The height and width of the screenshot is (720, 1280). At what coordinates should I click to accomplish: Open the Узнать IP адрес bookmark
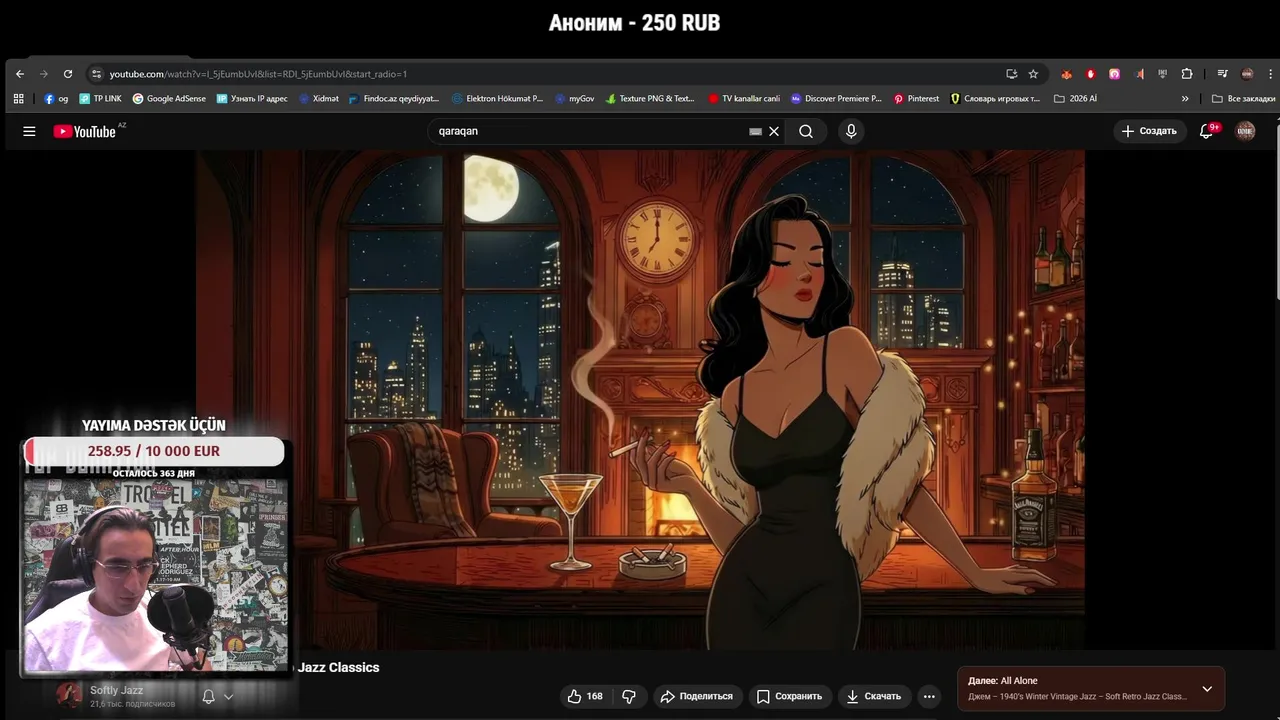click(252, 99)
